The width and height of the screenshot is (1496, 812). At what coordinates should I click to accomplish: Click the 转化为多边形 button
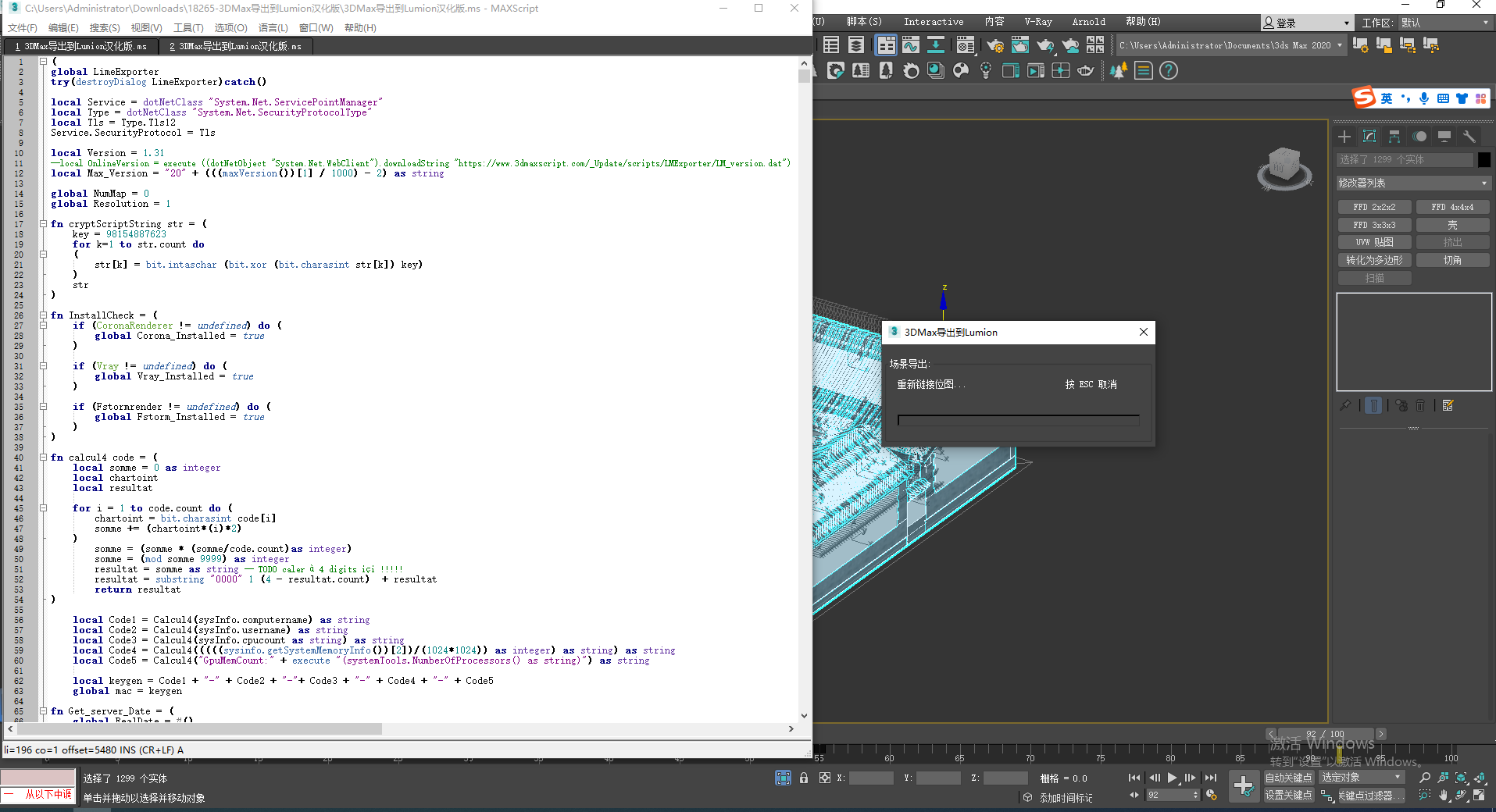tap(1374, 260)
